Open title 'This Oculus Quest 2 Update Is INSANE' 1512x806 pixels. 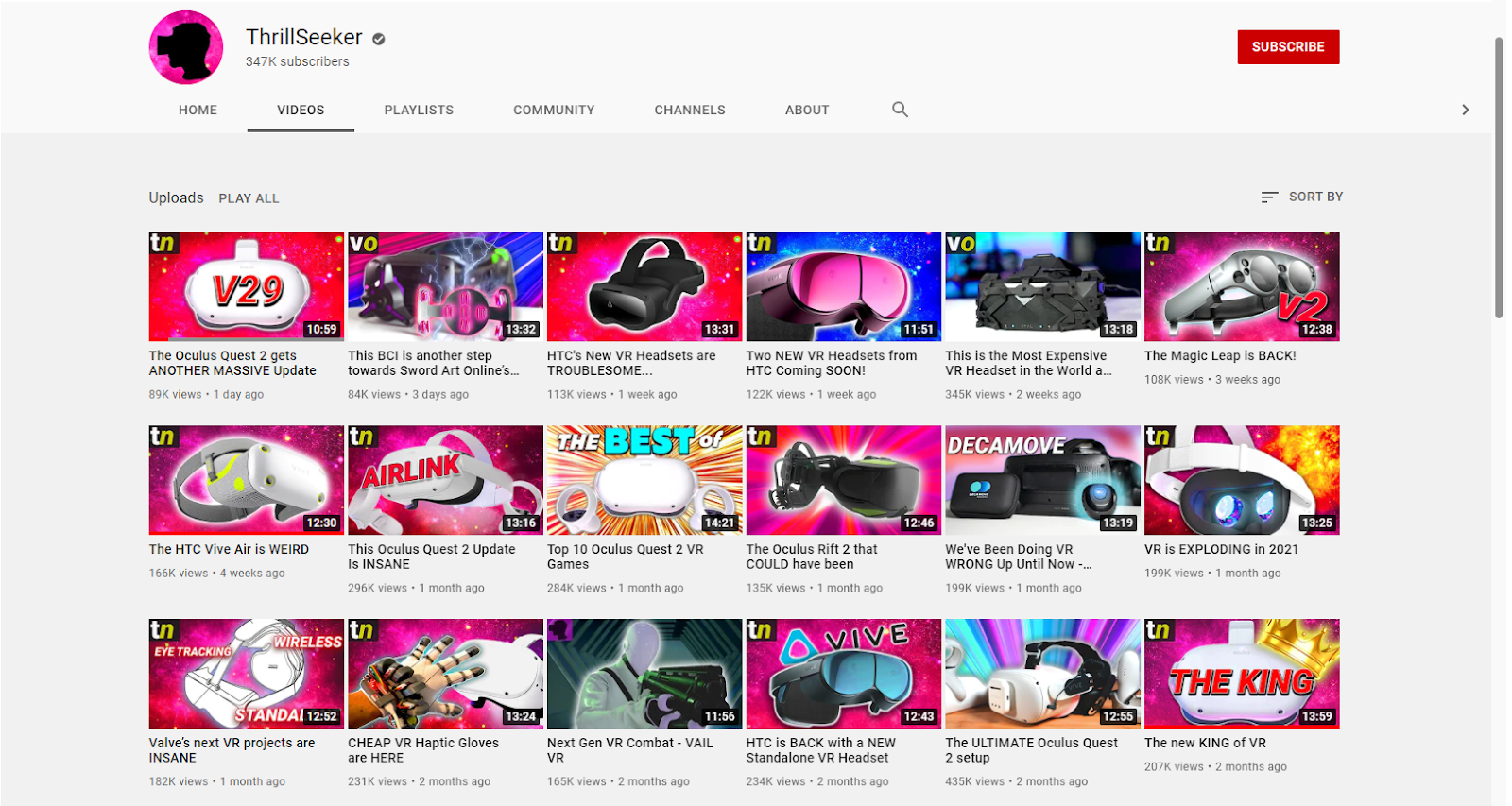point(432,557)
